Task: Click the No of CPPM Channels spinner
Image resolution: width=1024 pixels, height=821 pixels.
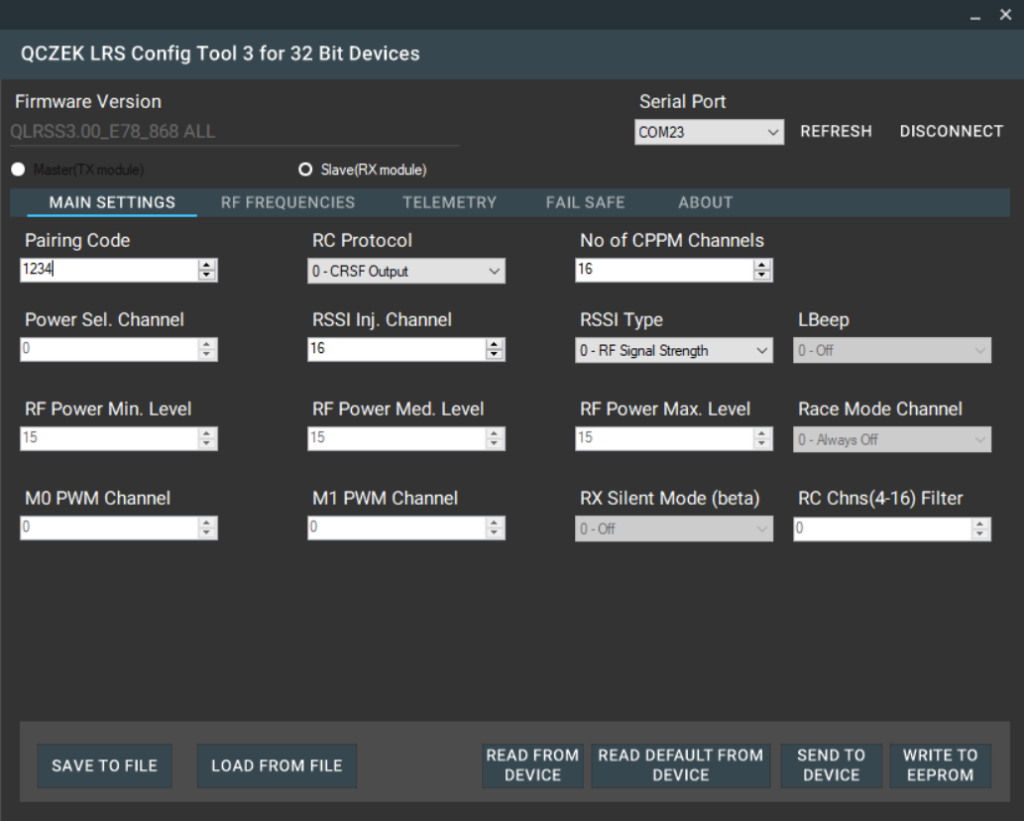Action: tap(762, 270)
